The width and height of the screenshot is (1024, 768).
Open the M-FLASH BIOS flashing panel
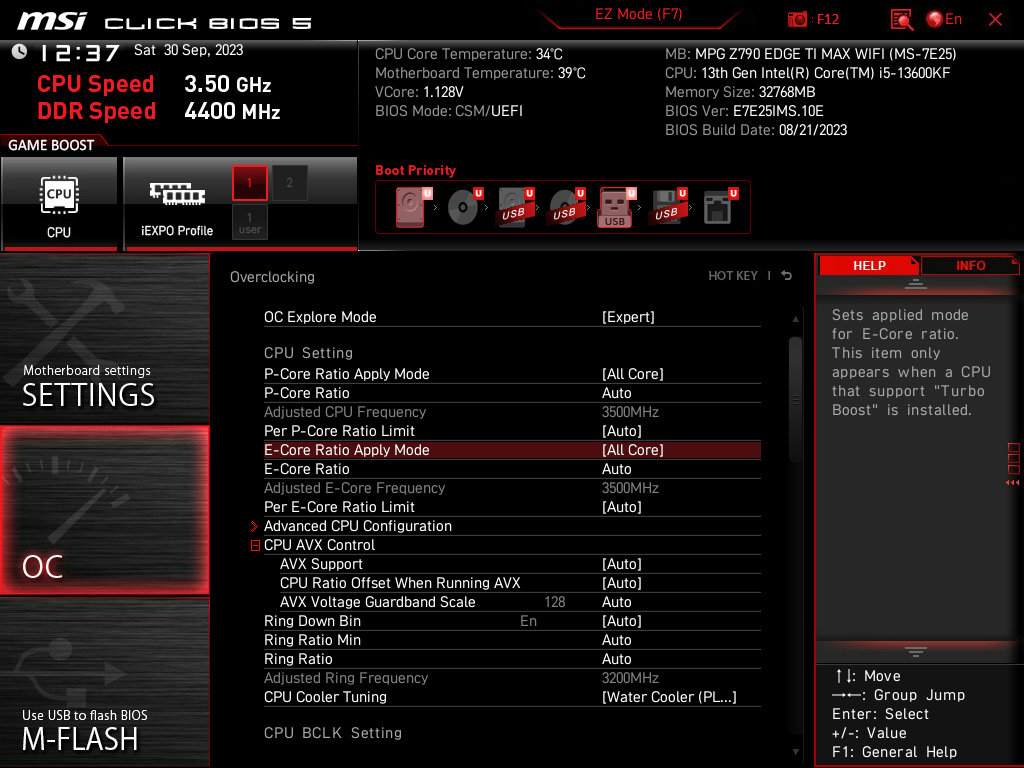(x=104, y=682)
